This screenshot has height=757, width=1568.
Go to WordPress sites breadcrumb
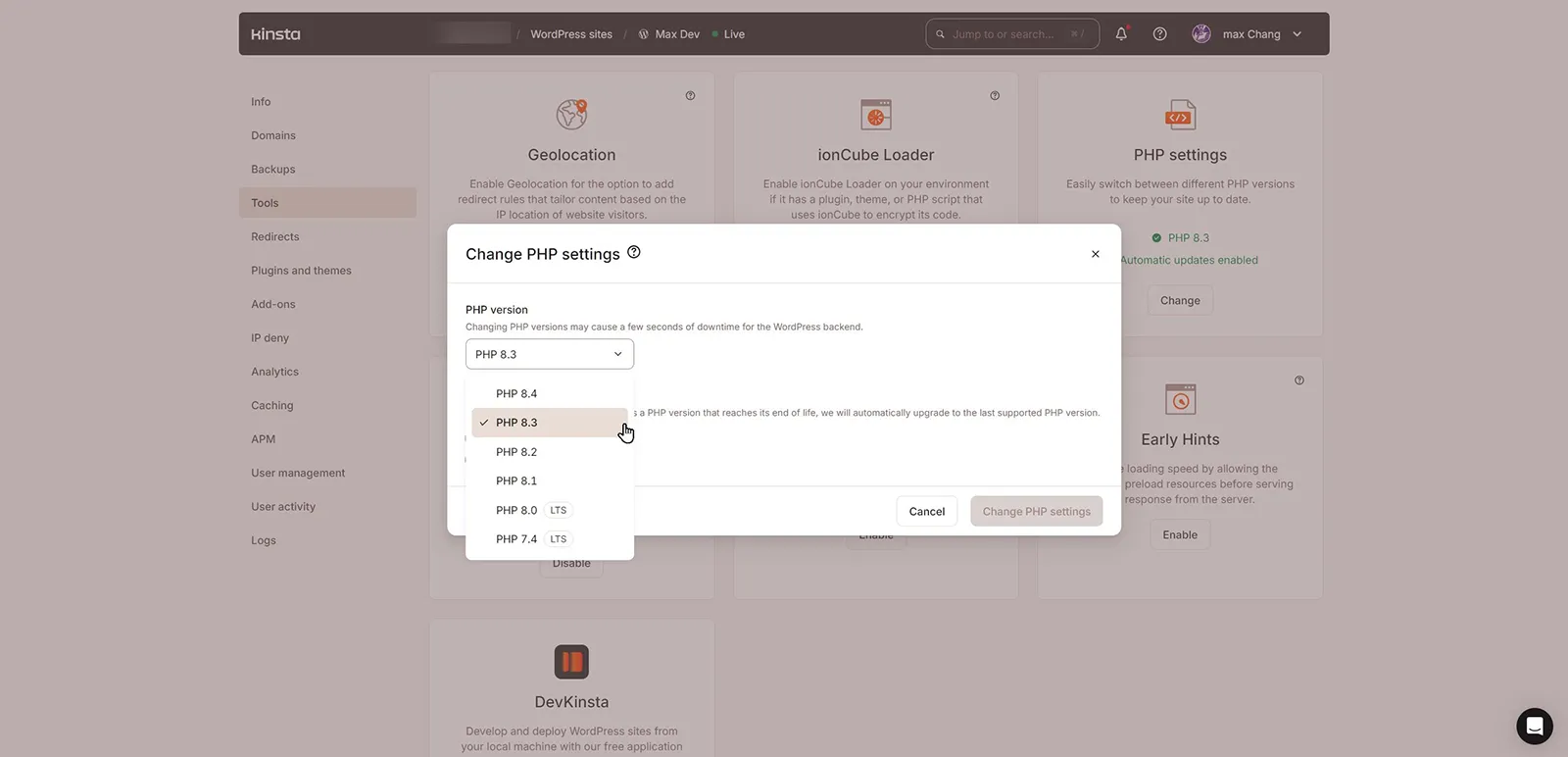pos(571,34)
